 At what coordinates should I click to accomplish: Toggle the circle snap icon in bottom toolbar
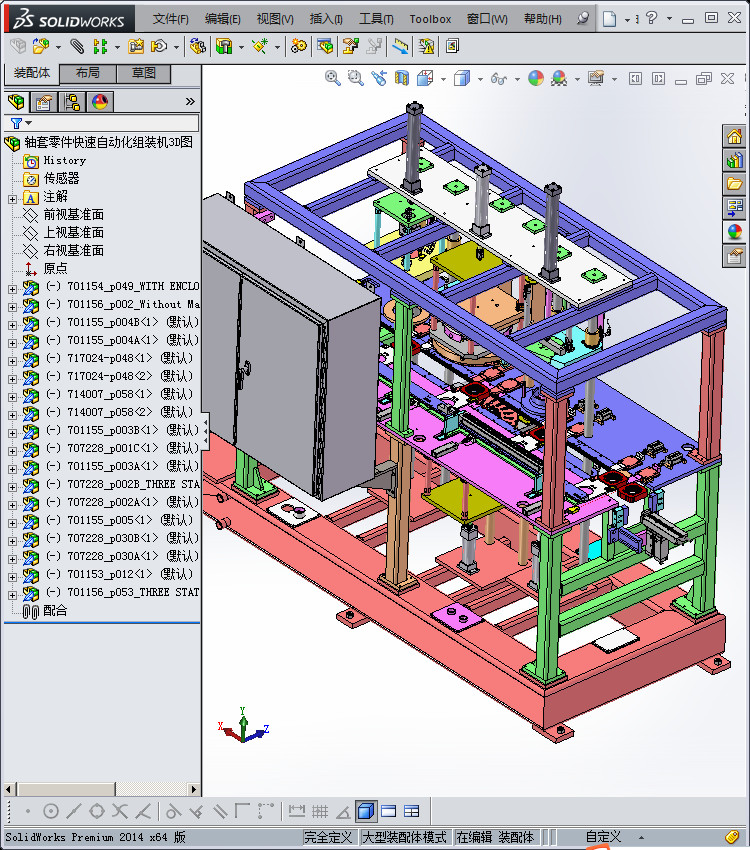click(51, 812)
